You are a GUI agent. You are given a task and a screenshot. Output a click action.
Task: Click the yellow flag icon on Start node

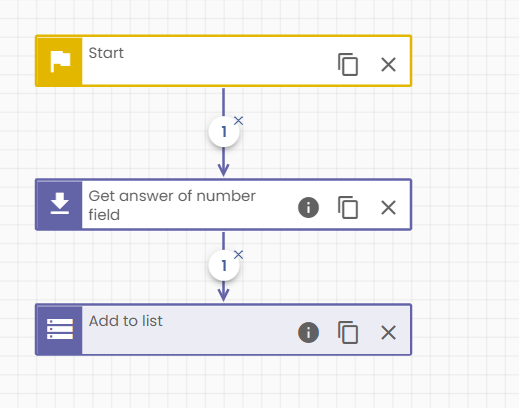60,61
